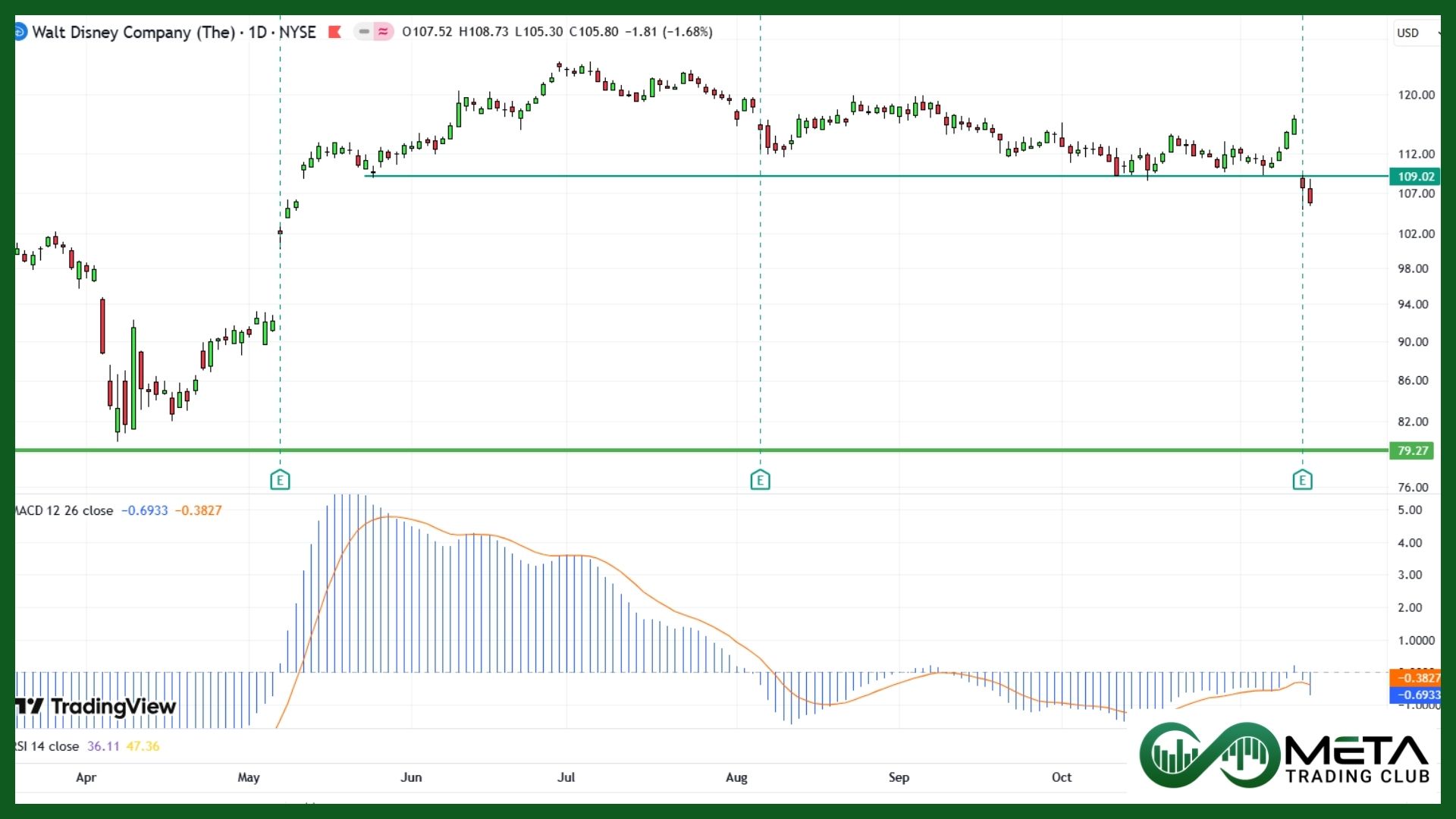Click the Disney symbol logo icon

pos(20,32)
